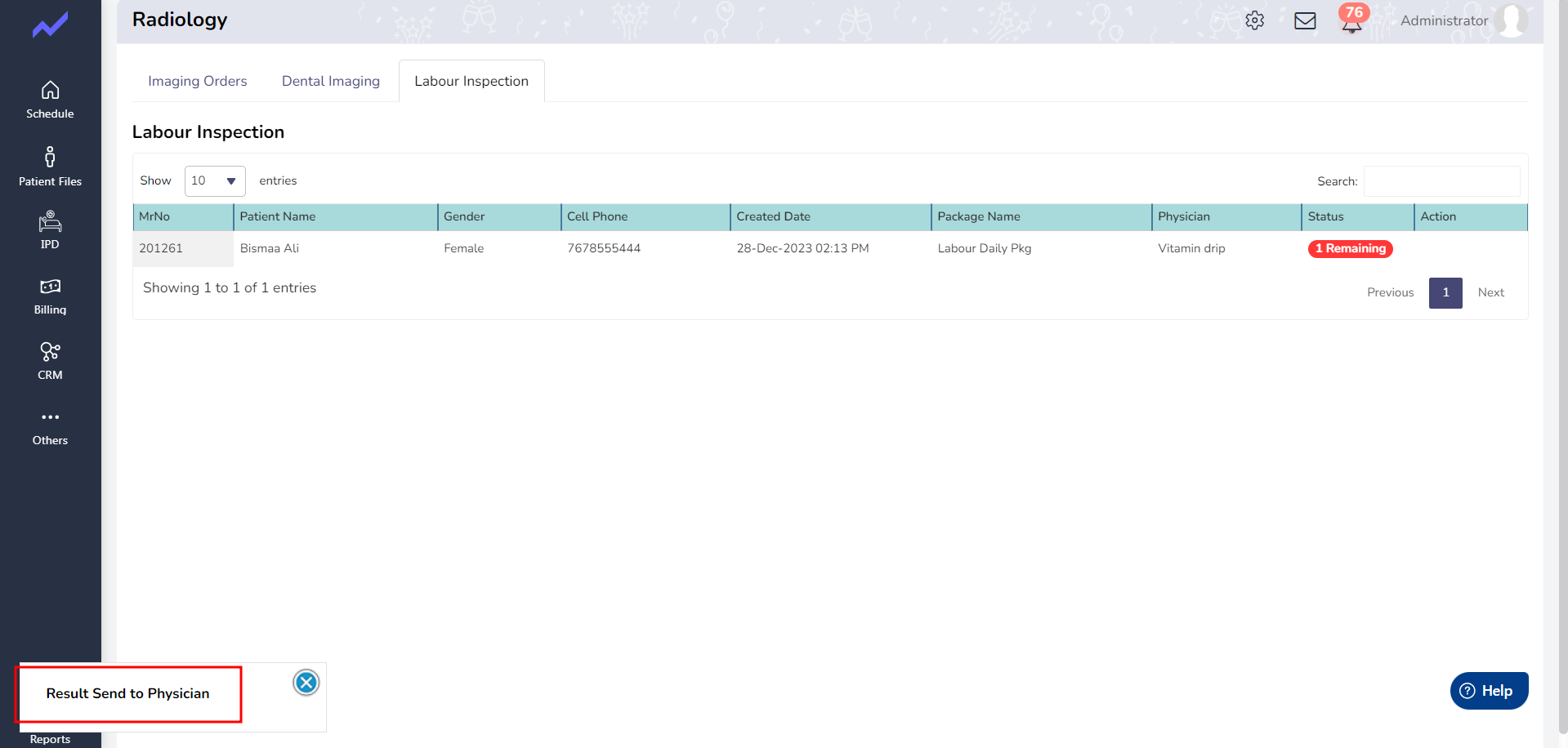The width and height of the screenshot is (1568, 748).
Task: Open the CRM module
Action: pyautogui.click(x=50, y=361)
